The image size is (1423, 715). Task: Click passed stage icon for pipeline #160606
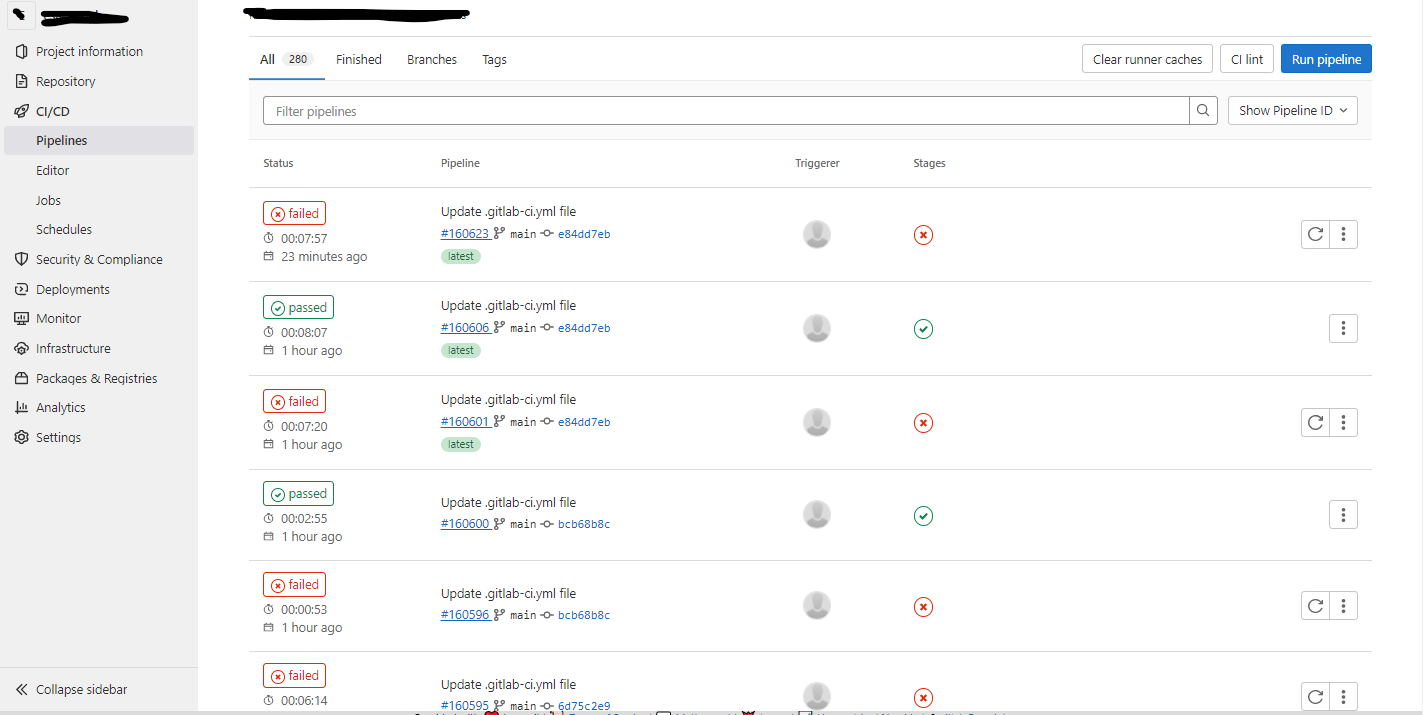coord(923,328)
